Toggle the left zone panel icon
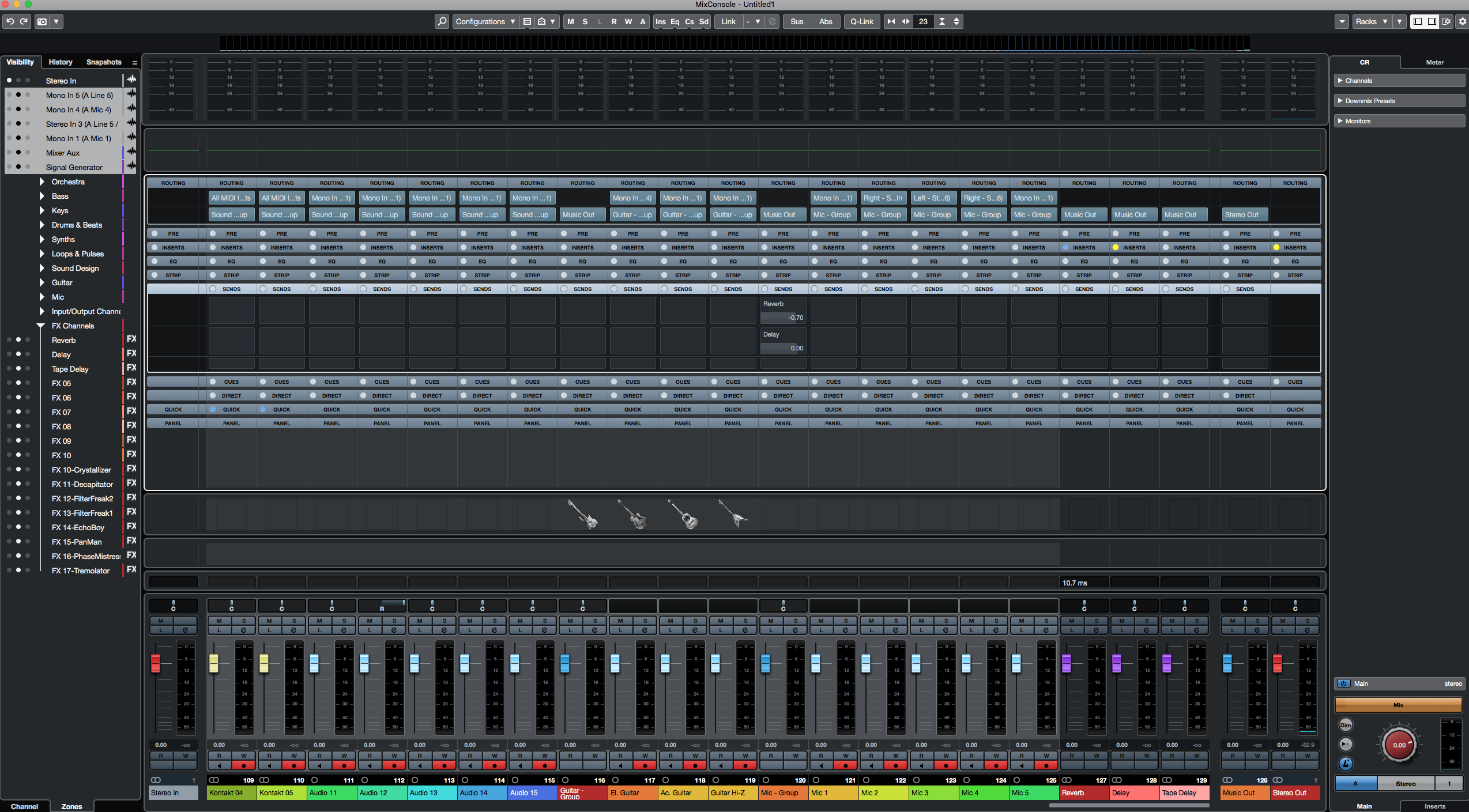Image resolution: width=1469 pixels, height=812 pixels. tap(1418, 21)
